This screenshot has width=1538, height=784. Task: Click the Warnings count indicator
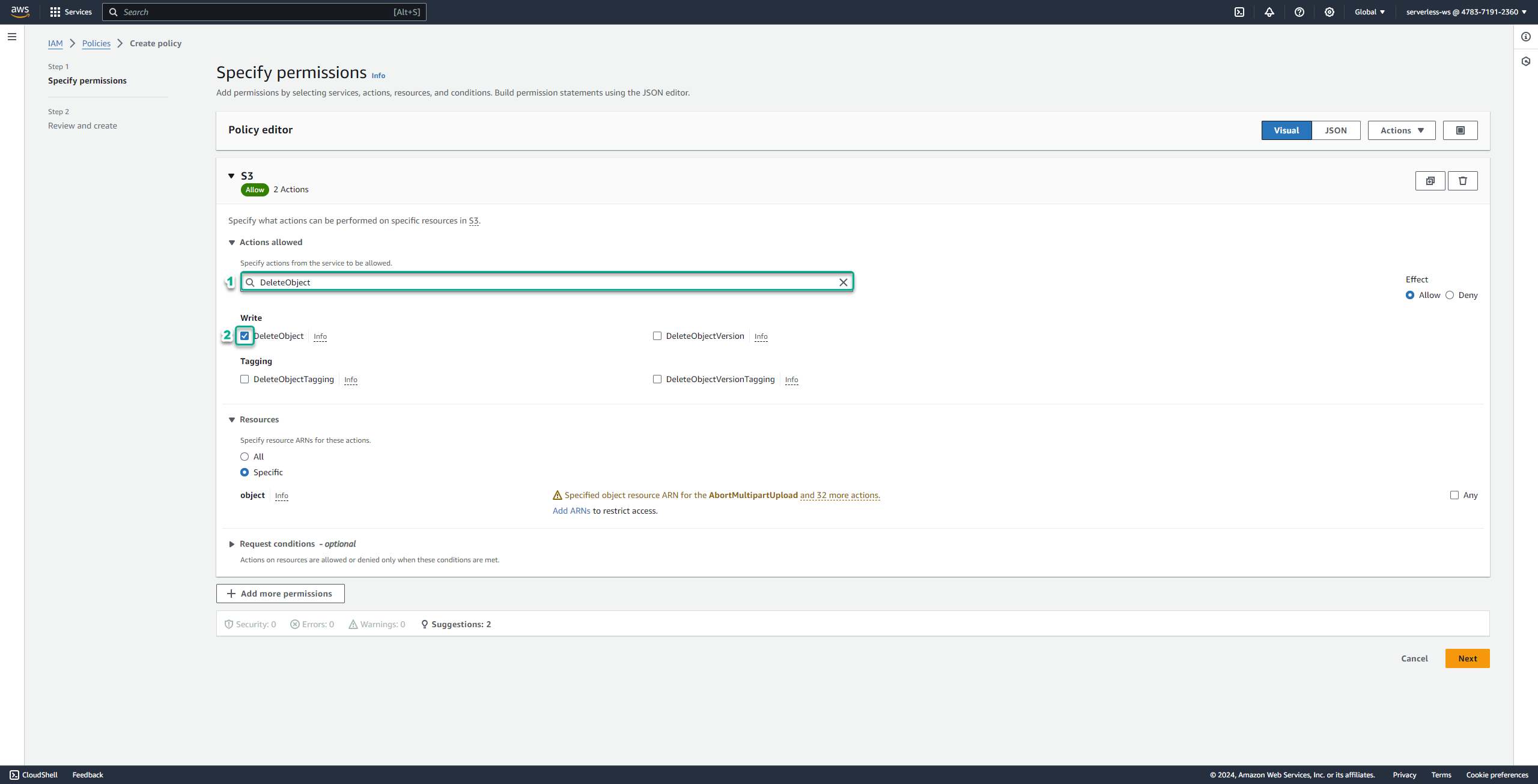coord(377,624)
